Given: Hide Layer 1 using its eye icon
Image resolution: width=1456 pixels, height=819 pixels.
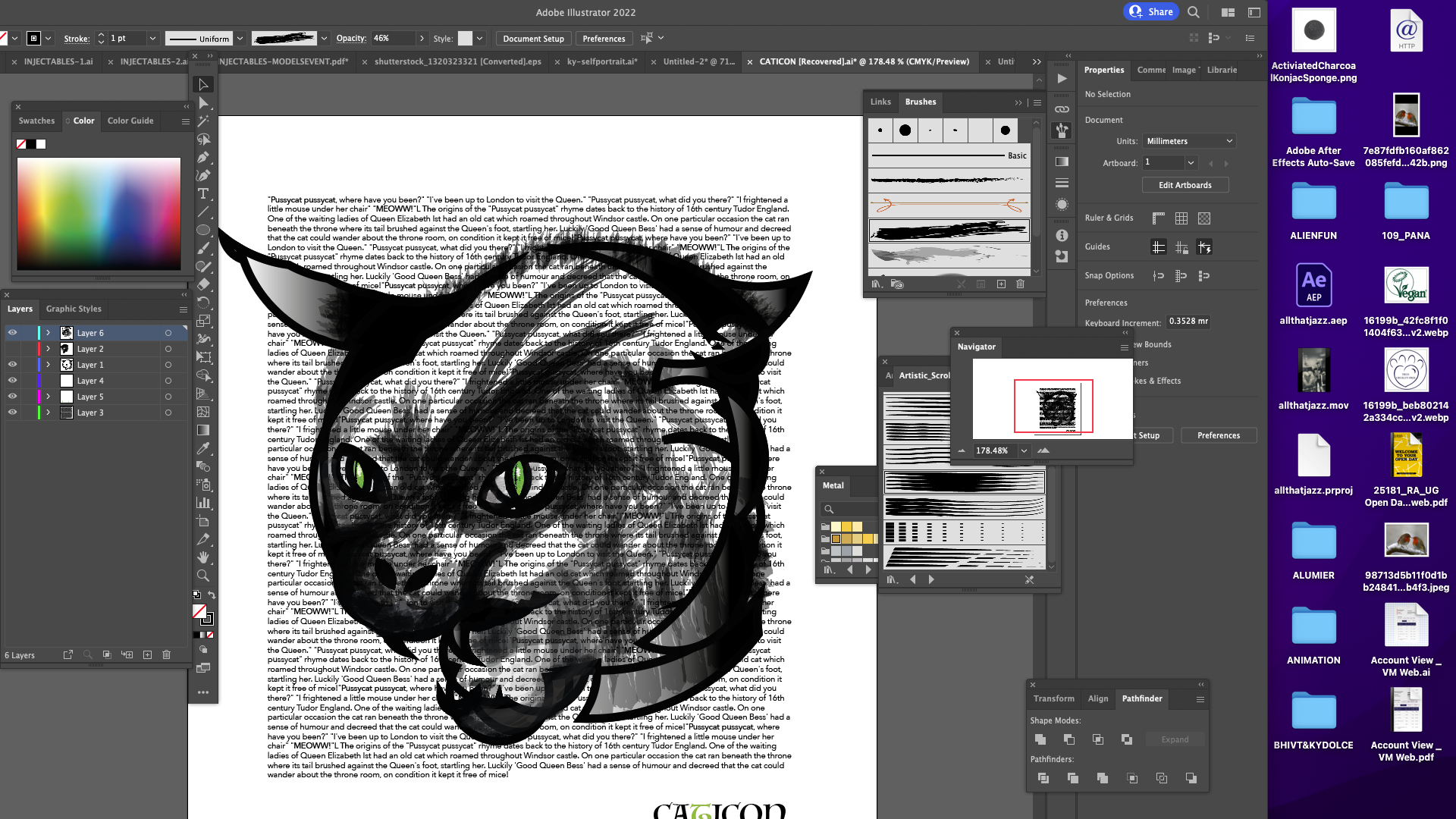Looking at the screenshot, I should click(x=12, y=365).
